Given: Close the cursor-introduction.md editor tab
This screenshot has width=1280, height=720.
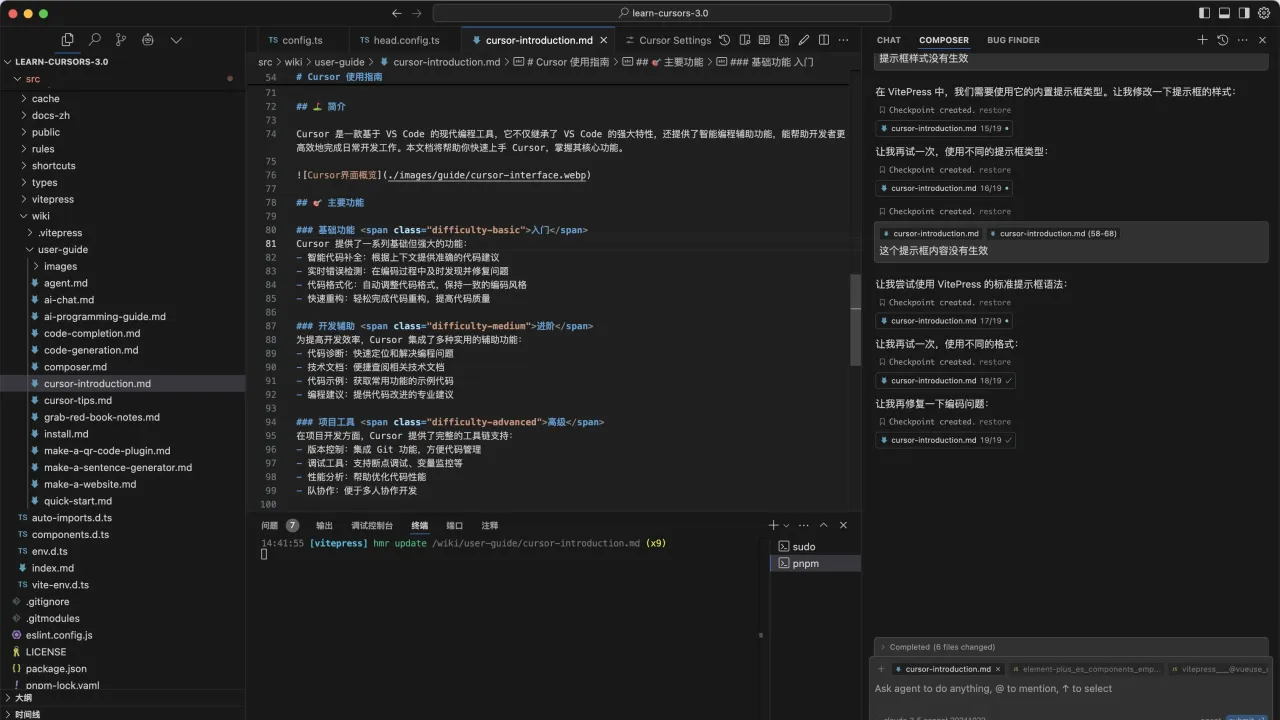Looking at the screenshot, I should click(x=602, y=40).
